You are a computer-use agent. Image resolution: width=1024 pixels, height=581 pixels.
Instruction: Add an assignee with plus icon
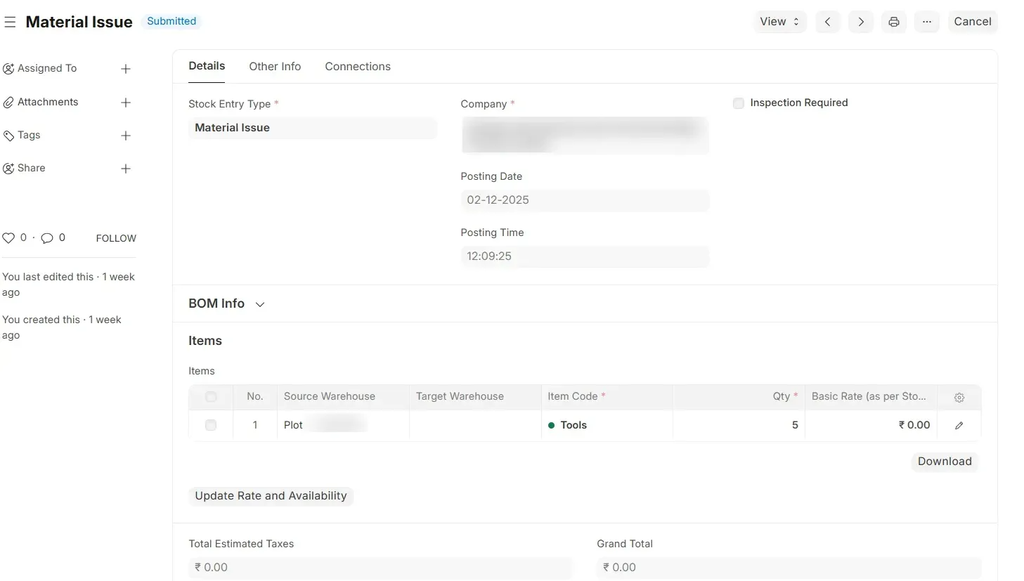pos(126,69)
